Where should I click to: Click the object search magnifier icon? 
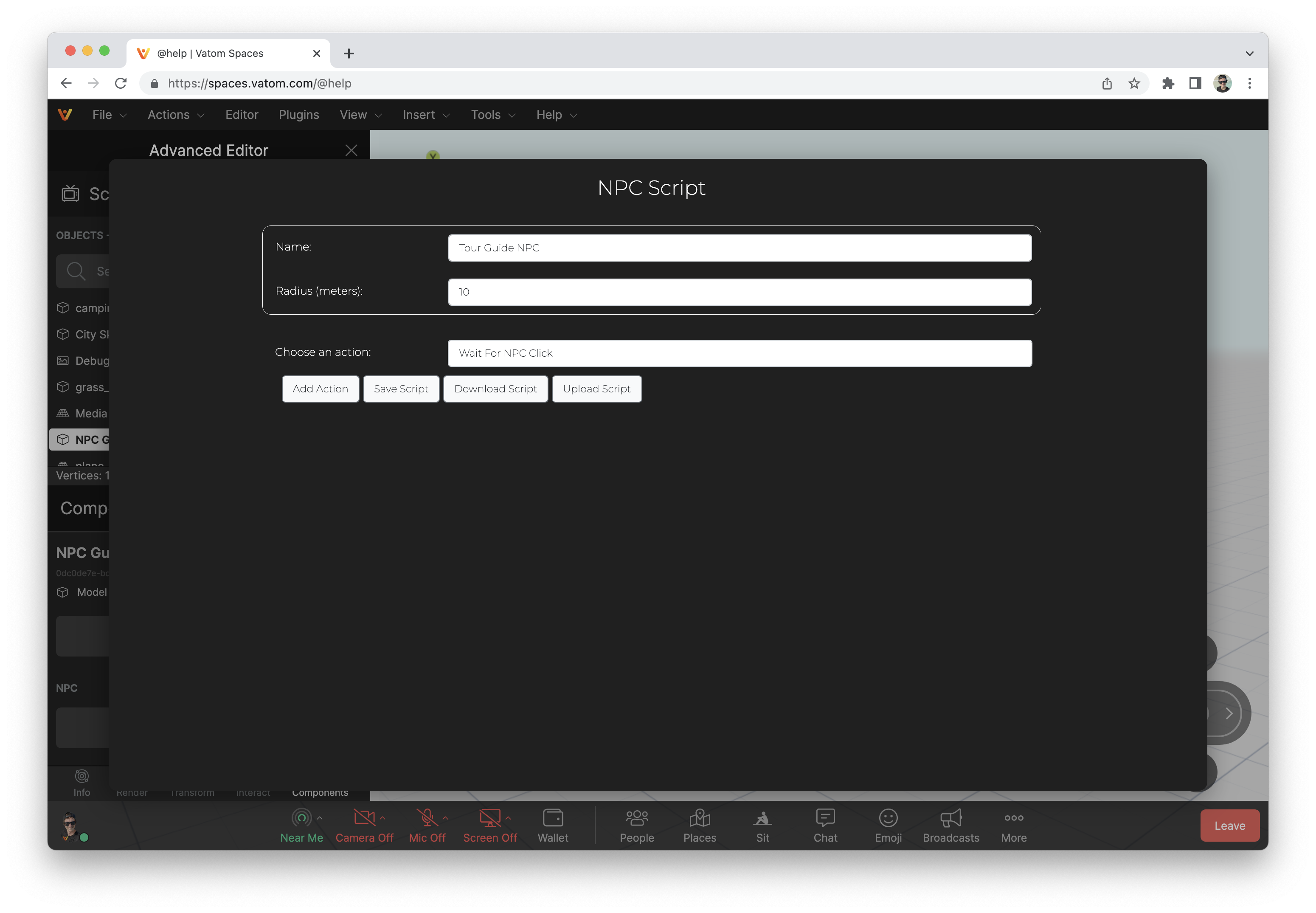point(76,271)
